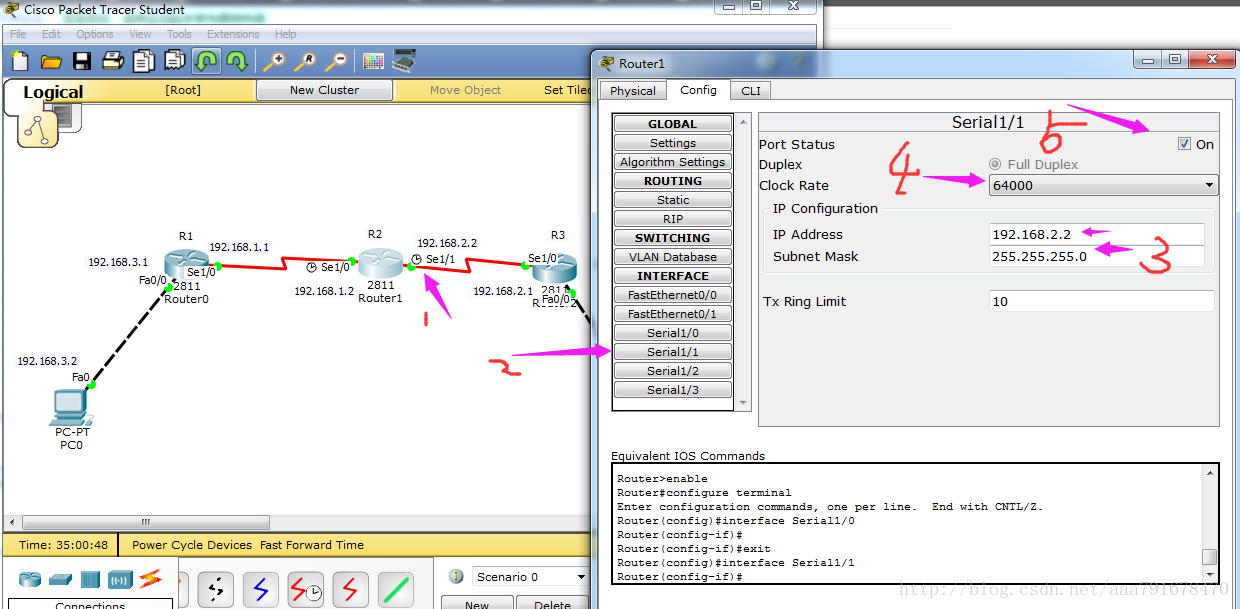
Task: Select the Connections lightning bolt category icon
Action: point(150,578)
